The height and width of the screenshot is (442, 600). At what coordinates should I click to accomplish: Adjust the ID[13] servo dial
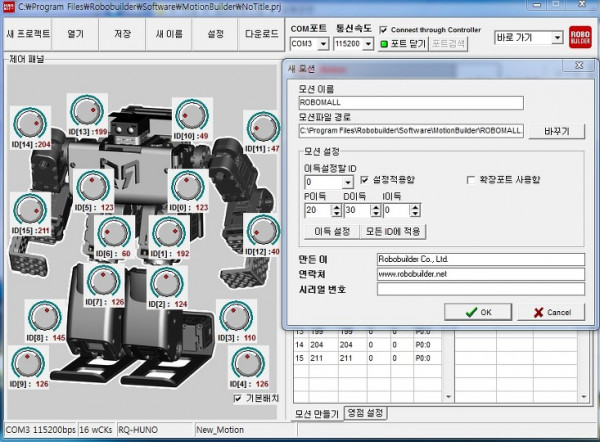[x=87, y=111]
